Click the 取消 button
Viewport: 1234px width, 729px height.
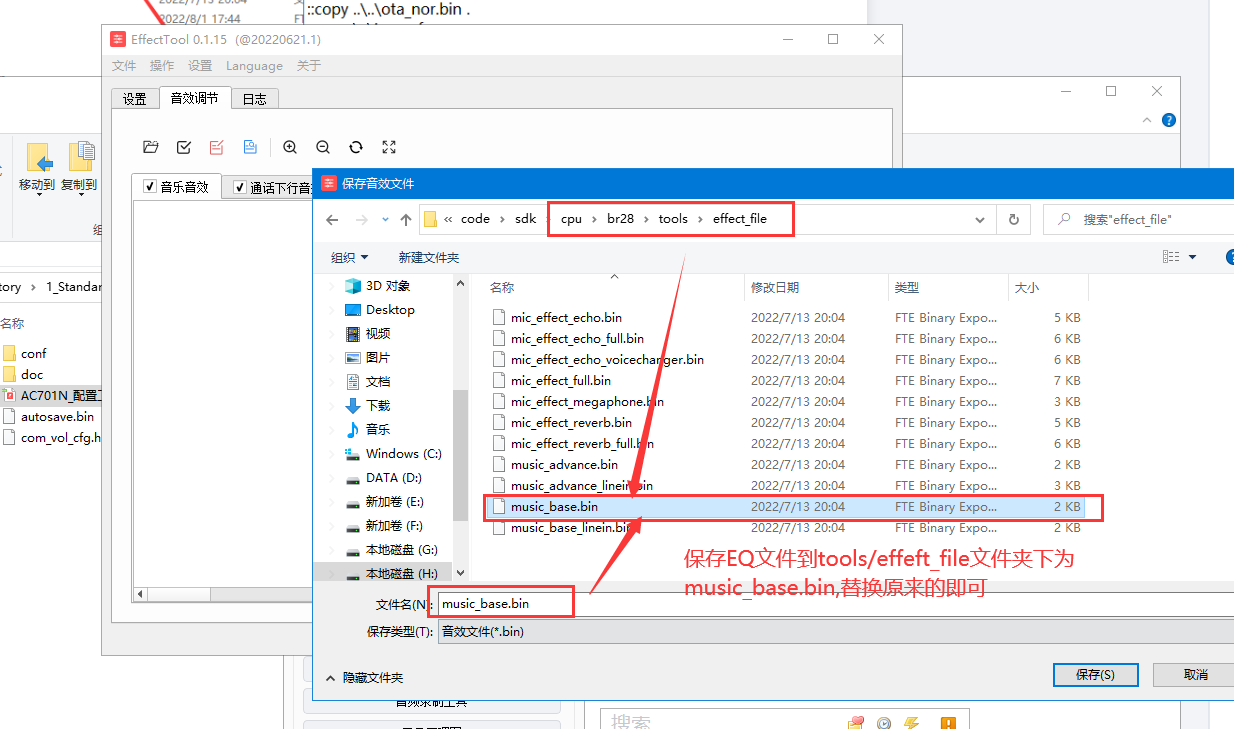[1195, 674]
